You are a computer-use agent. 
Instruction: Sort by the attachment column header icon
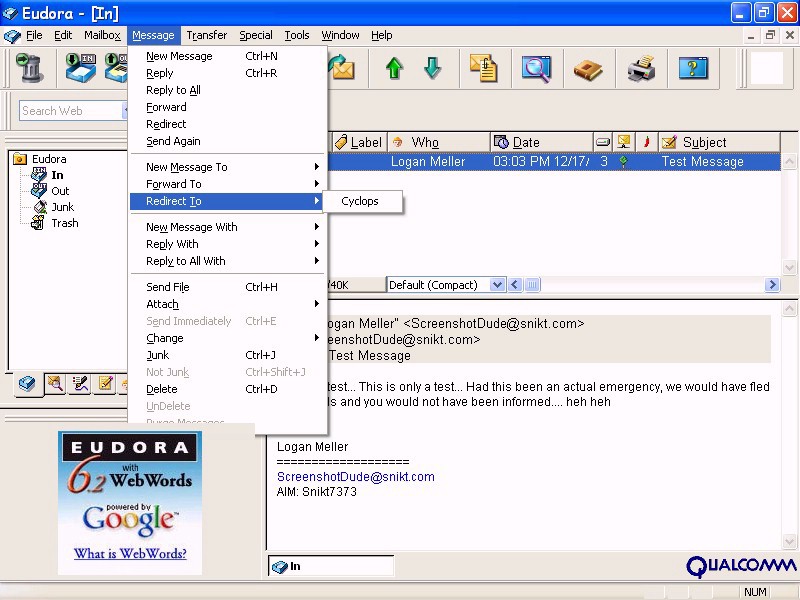pyautogui.click(x=603, y=142)
